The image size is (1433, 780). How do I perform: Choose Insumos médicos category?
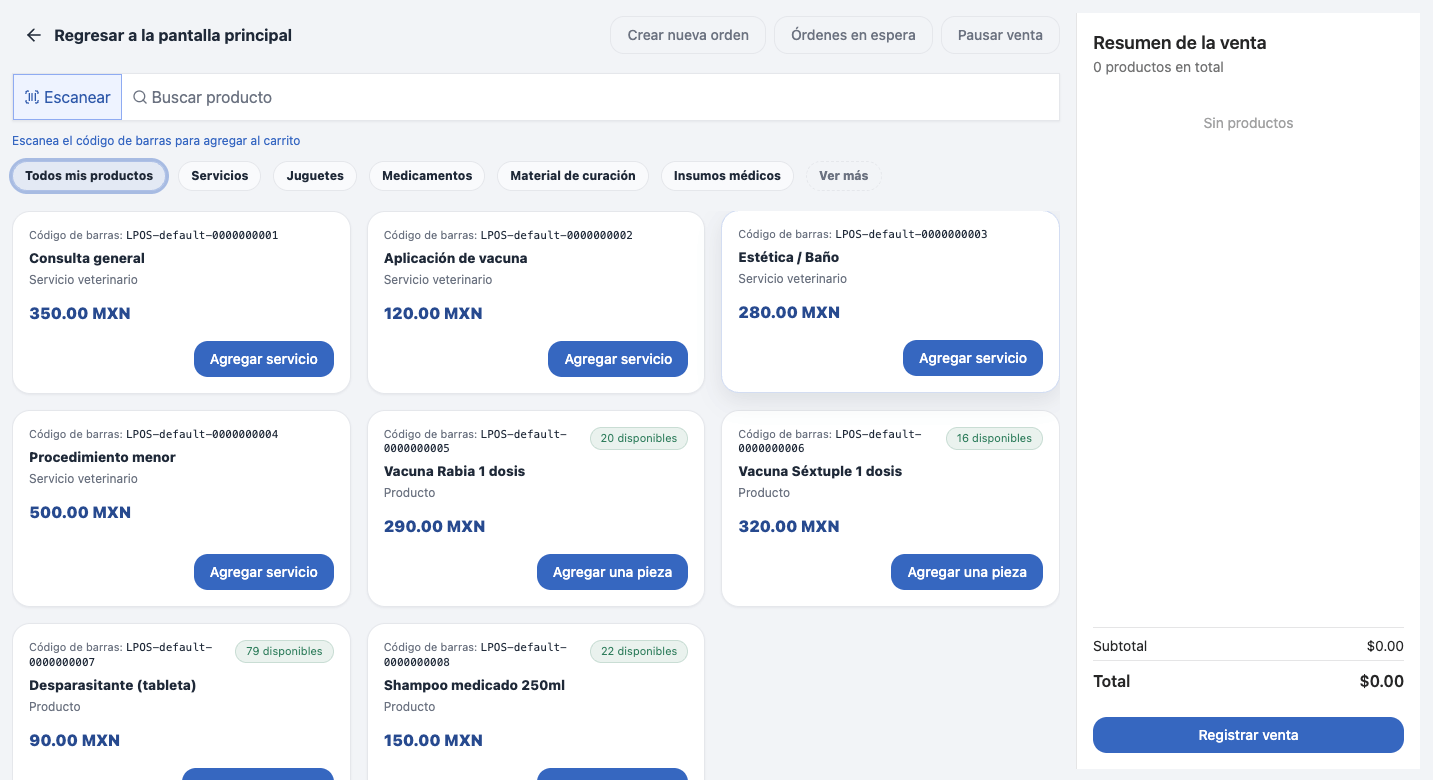pyautogui.click(x=727, y=176)
